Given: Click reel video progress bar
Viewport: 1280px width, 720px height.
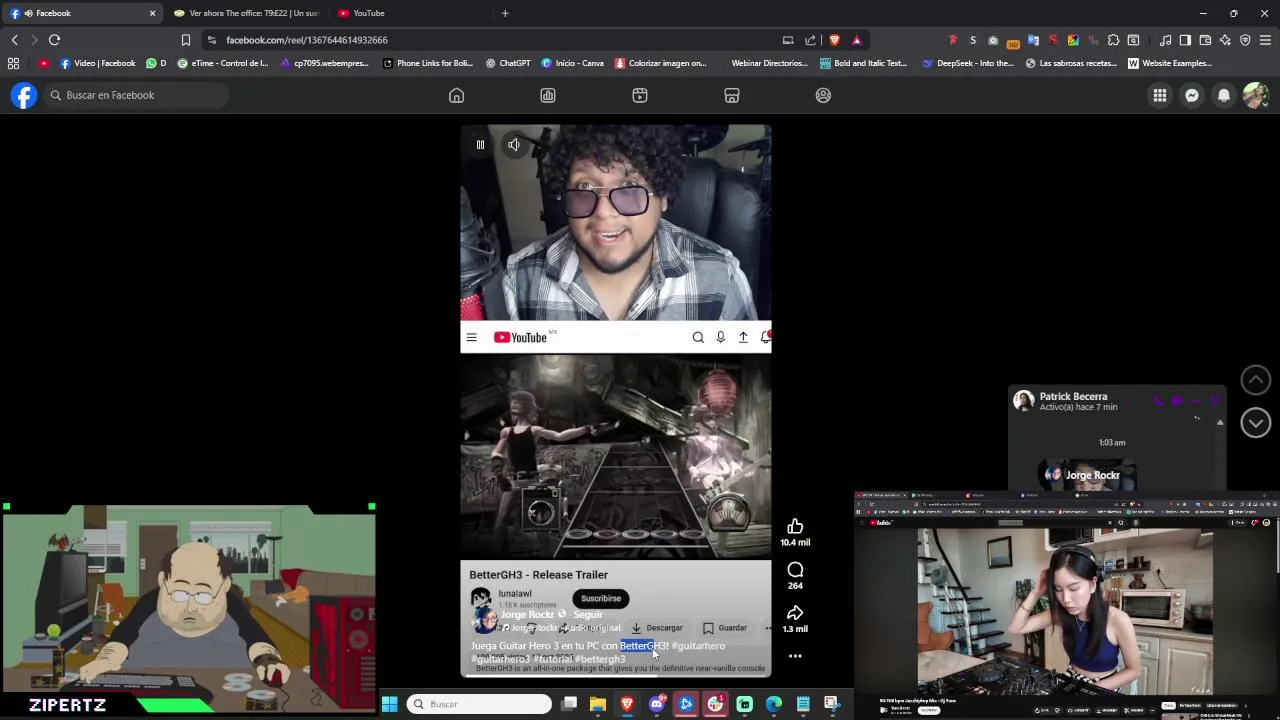Looking at the screenshot, I should coord(616,676).
